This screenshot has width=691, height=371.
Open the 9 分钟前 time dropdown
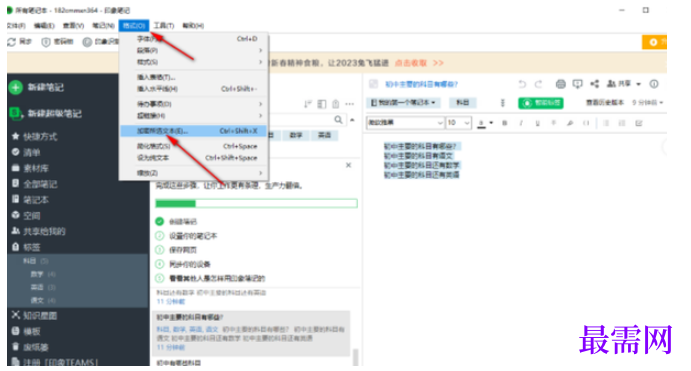647,103
